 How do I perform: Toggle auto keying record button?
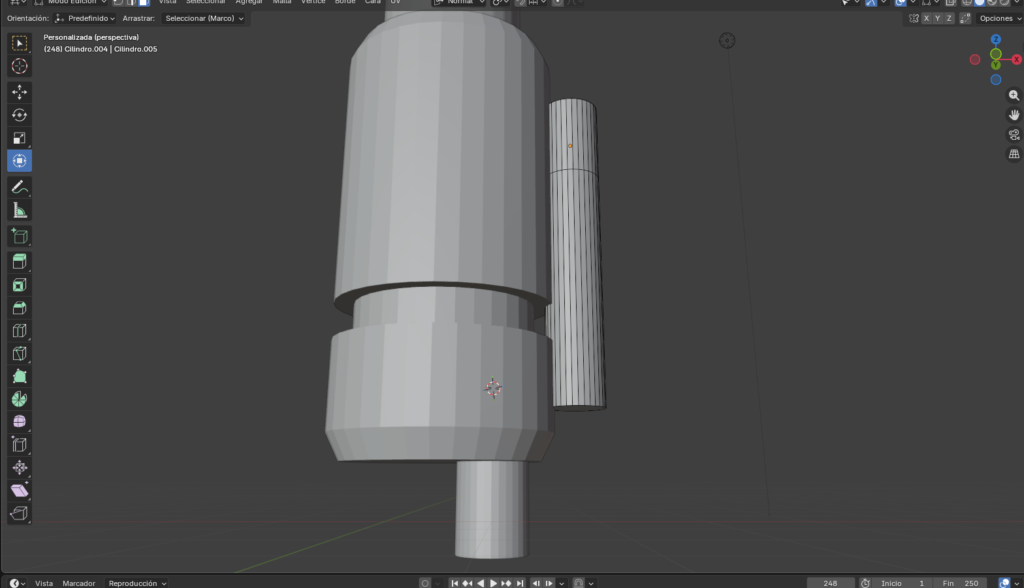point(425,583)
